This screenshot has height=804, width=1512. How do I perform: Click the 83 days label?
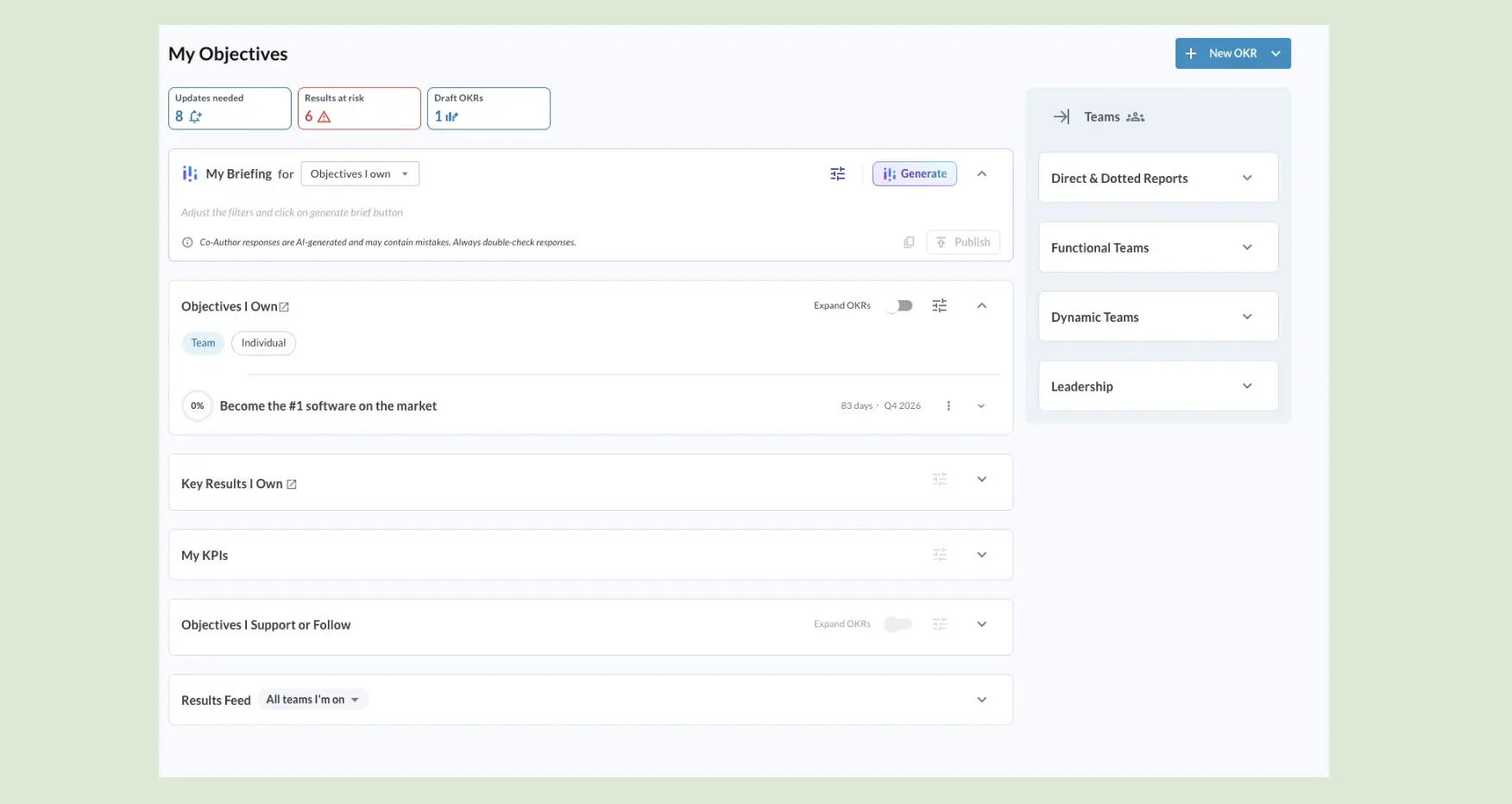[857, 406]
